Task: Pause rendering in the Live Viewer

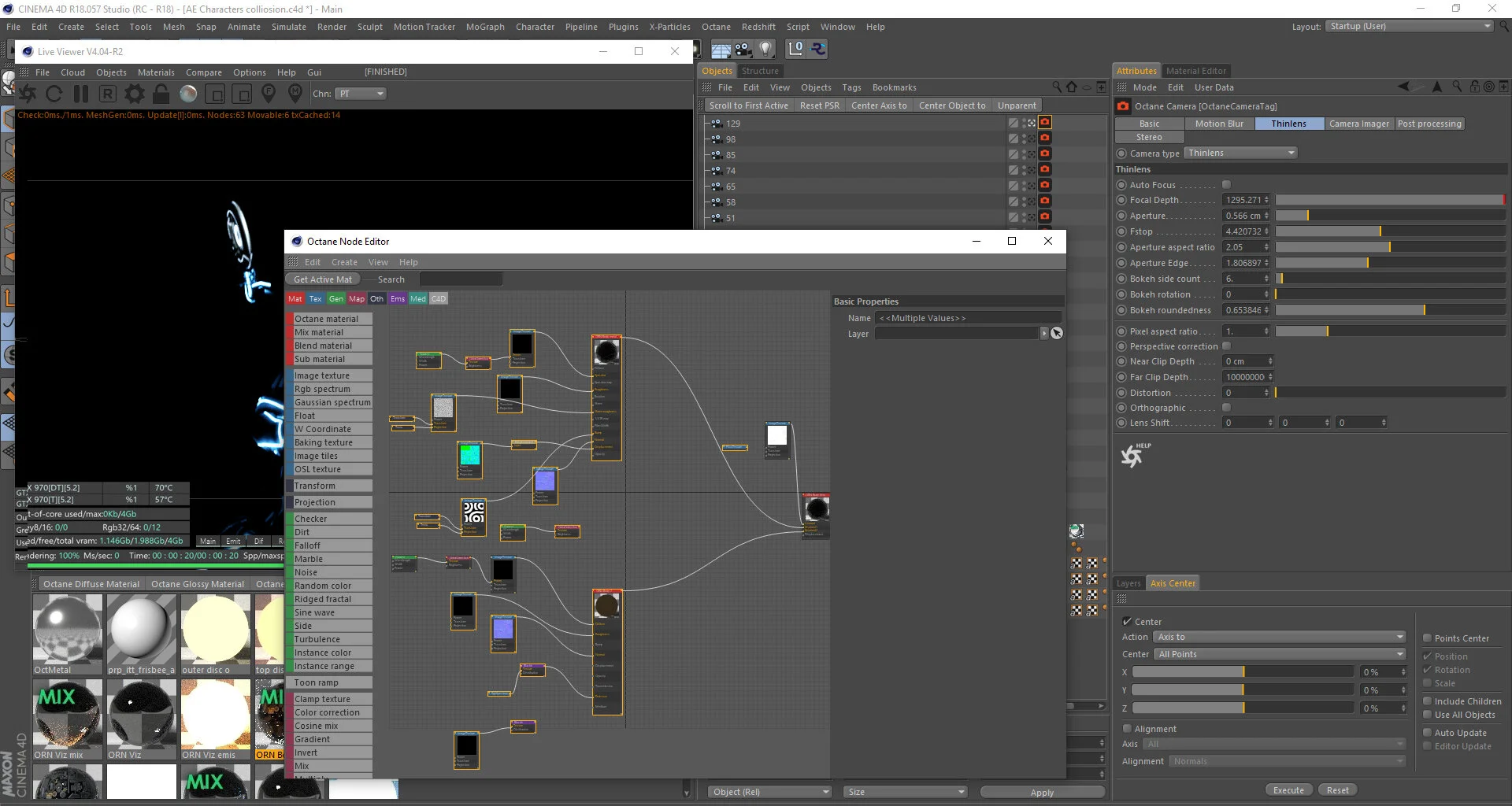Action: pyautogui.click(x=81, y=94)
